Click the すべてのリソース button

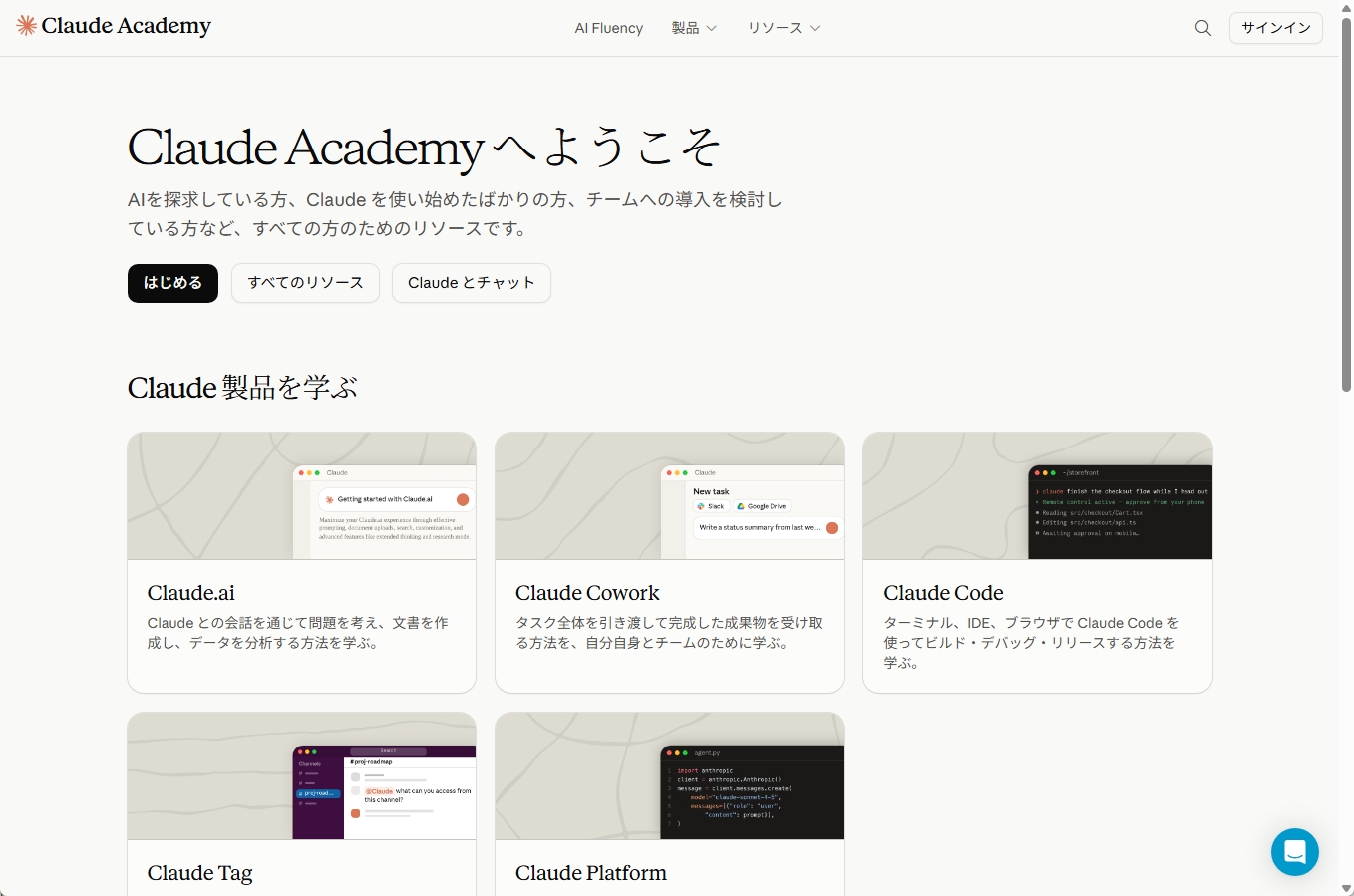pyautogui.click(x=305, y=283)
